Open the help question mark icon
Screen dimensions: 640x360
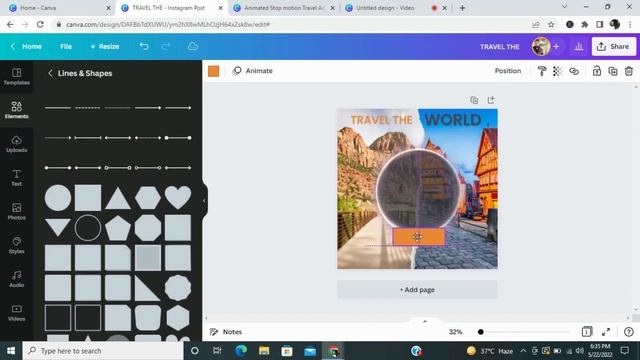tap(629, 332)
